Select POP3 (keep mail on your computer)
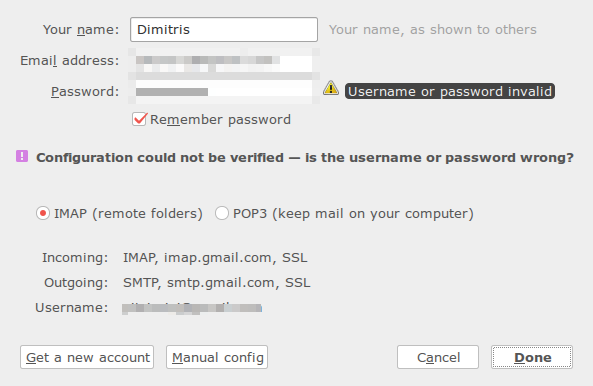593x386 pixels. point(222,213)
